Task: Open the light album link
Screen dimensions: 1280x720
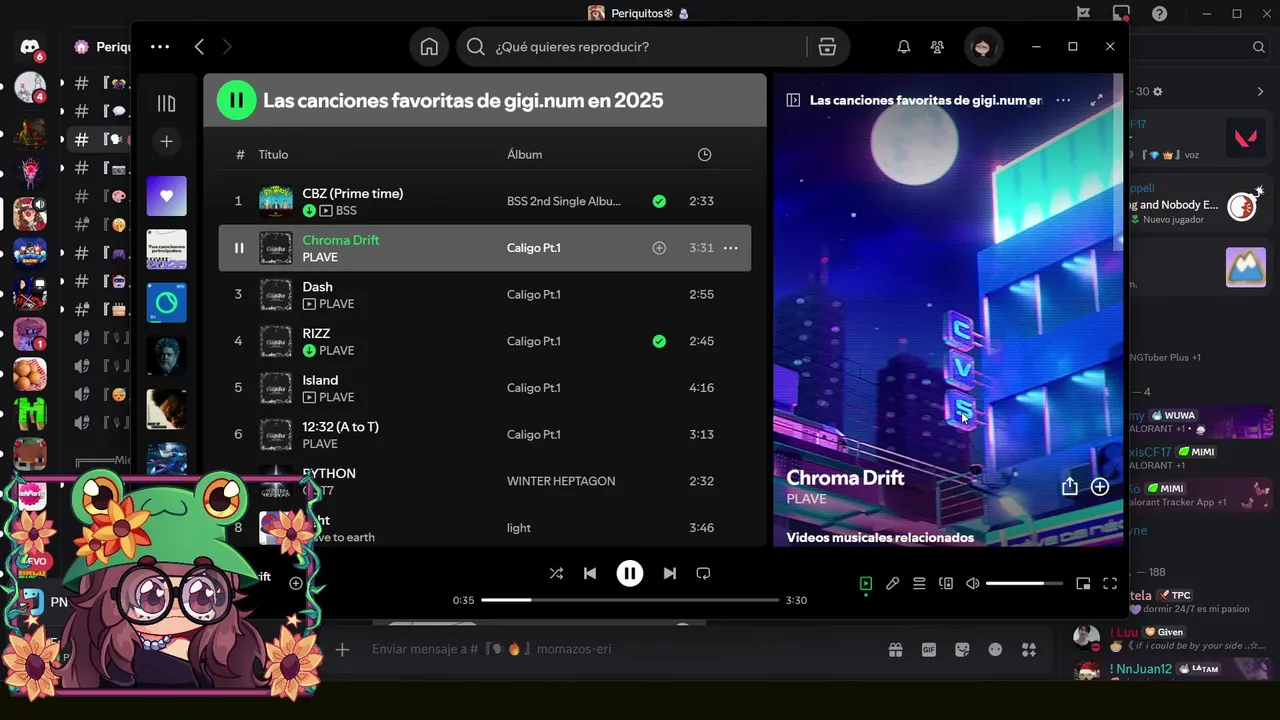Action: pyautogui.click(x=519, y=528)
